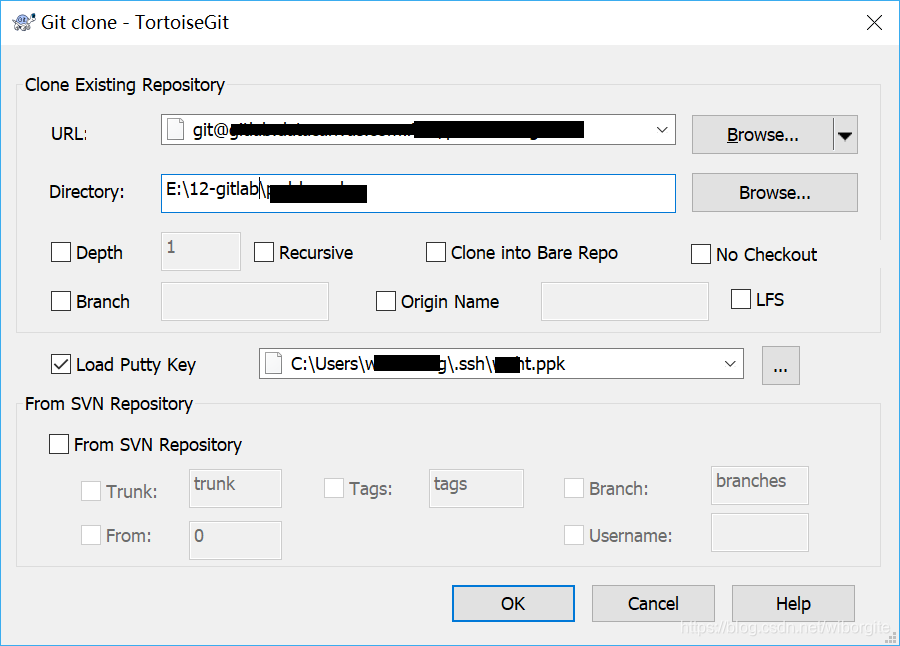Click the Origin Name input field

pyautogui.click(x=624, y=301)
